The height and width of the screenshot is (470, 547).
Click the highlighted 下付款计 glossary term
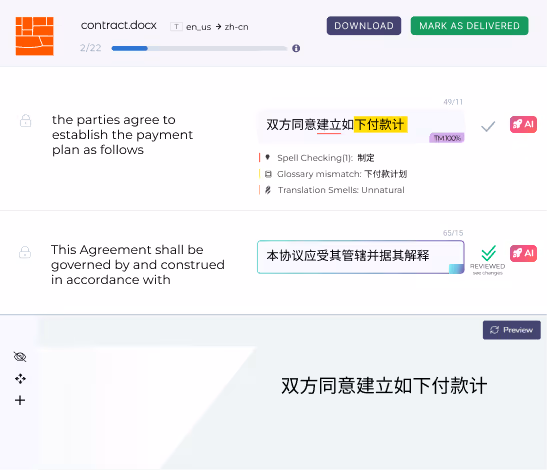381,124
